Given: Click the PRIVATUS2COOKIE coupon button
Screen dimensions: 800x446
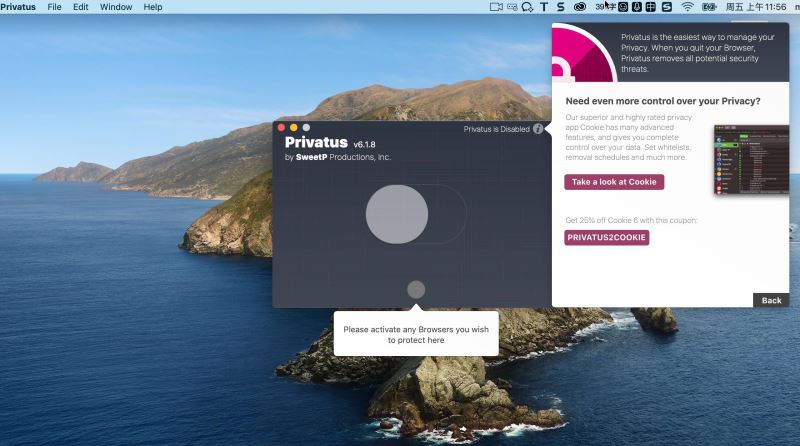Looking at the screenshot, I should (x=607, y=237).
